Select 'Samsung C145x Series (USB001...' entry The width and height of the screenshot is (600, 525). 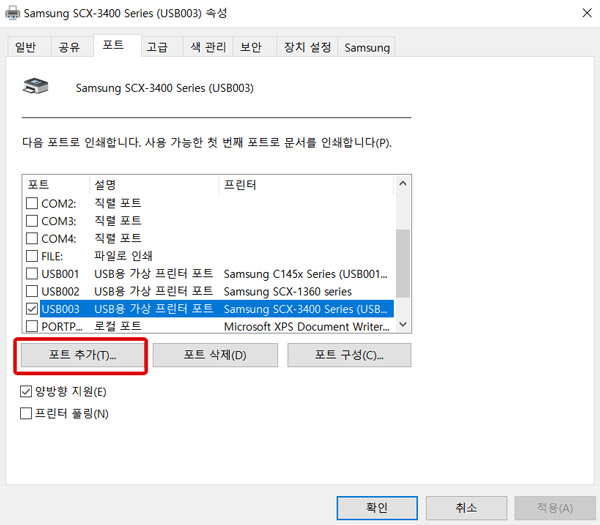point(305,274)
